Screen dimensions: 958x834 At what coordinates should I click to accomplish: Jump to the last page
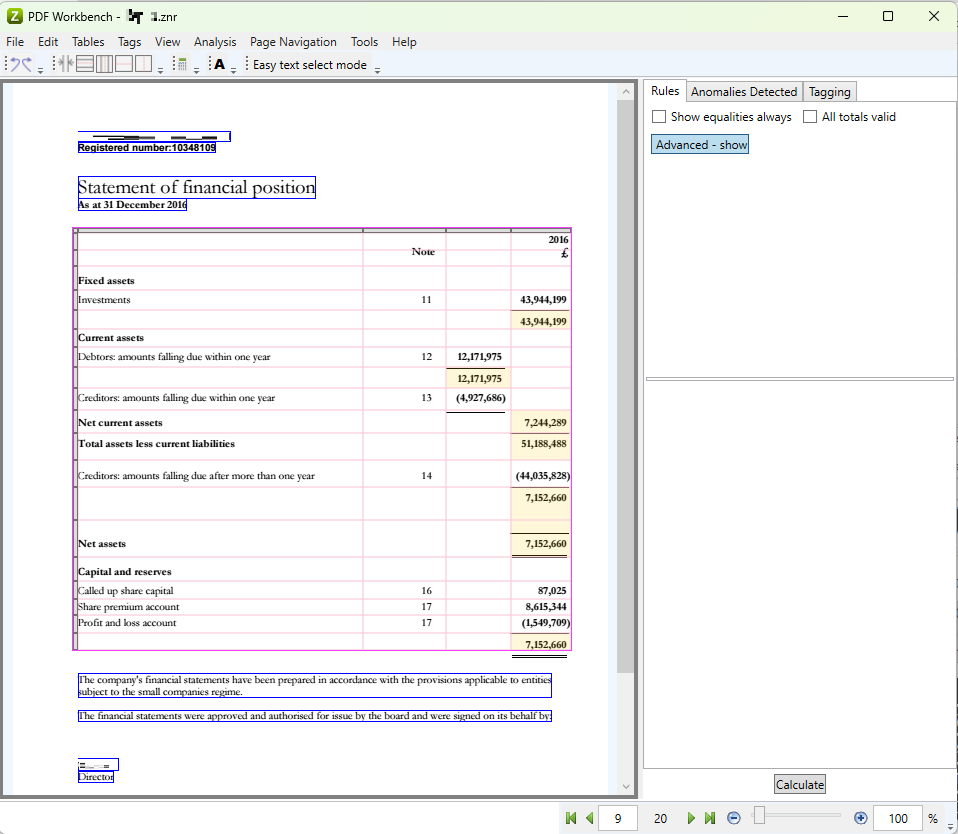(710, 818)
